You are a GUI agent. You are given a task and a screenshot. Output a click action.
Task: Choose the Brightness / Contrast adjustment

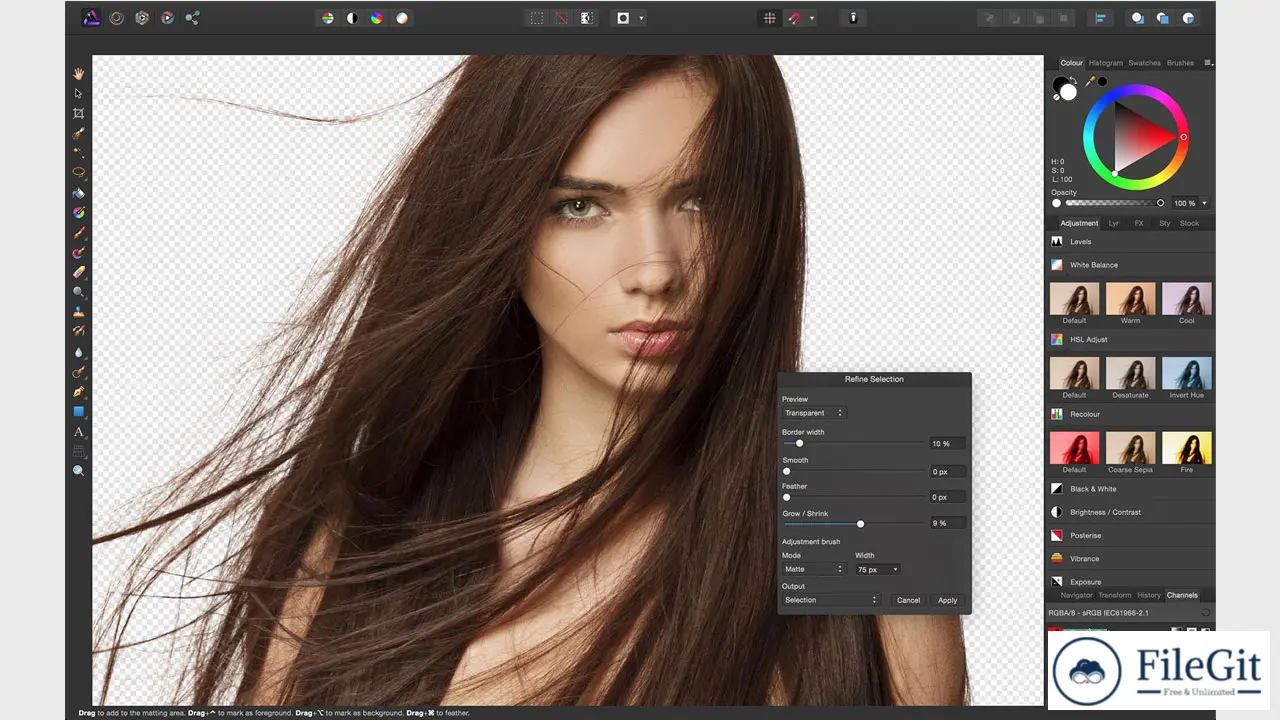[1130, 512]
